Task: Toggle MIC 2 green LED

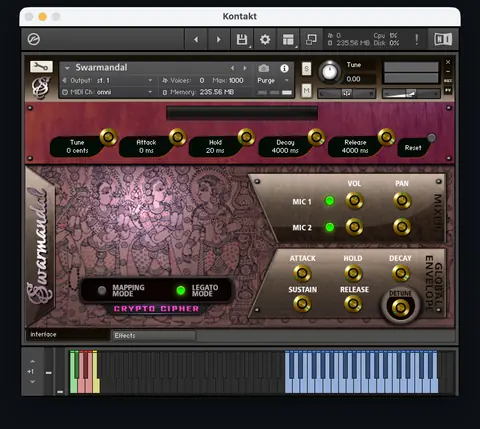Action: 329,227
